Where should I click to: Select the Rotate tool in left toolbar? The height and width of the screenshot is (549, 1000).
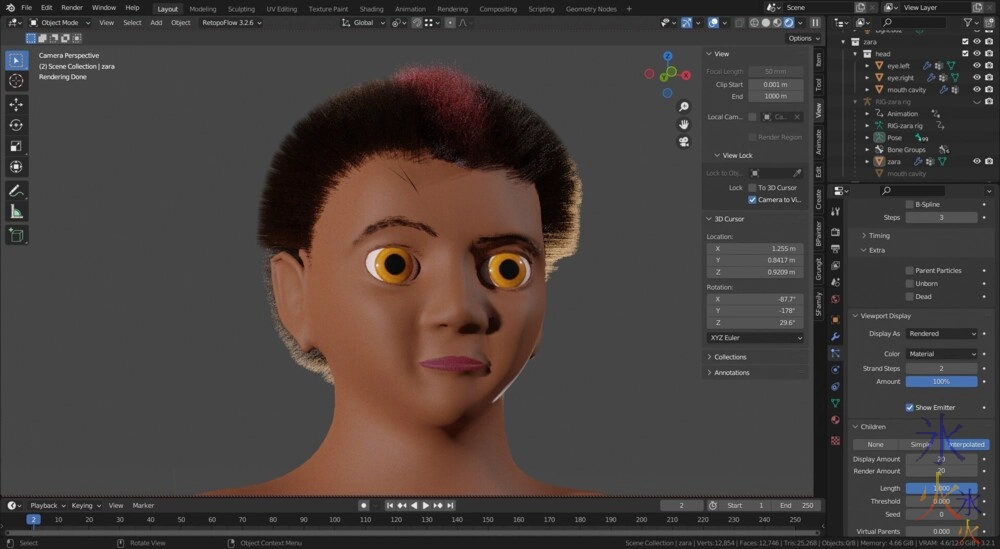click(x=16, y=125)
